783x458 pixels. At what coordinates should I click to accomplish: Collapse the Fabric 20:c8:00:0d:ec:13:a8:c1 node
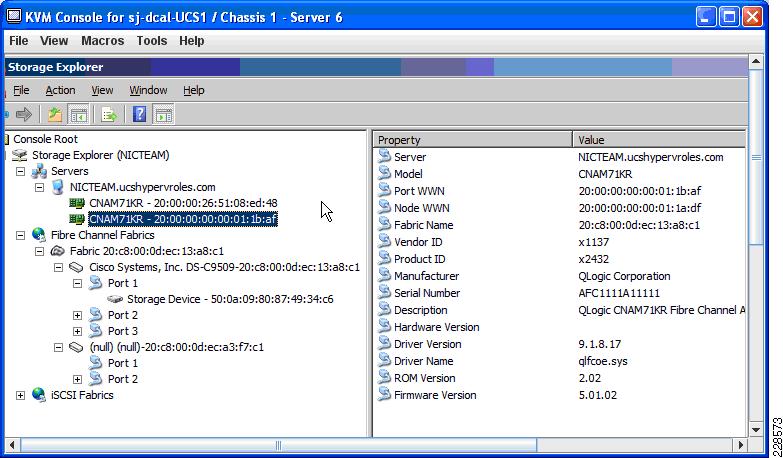click(x=39, y=251)
